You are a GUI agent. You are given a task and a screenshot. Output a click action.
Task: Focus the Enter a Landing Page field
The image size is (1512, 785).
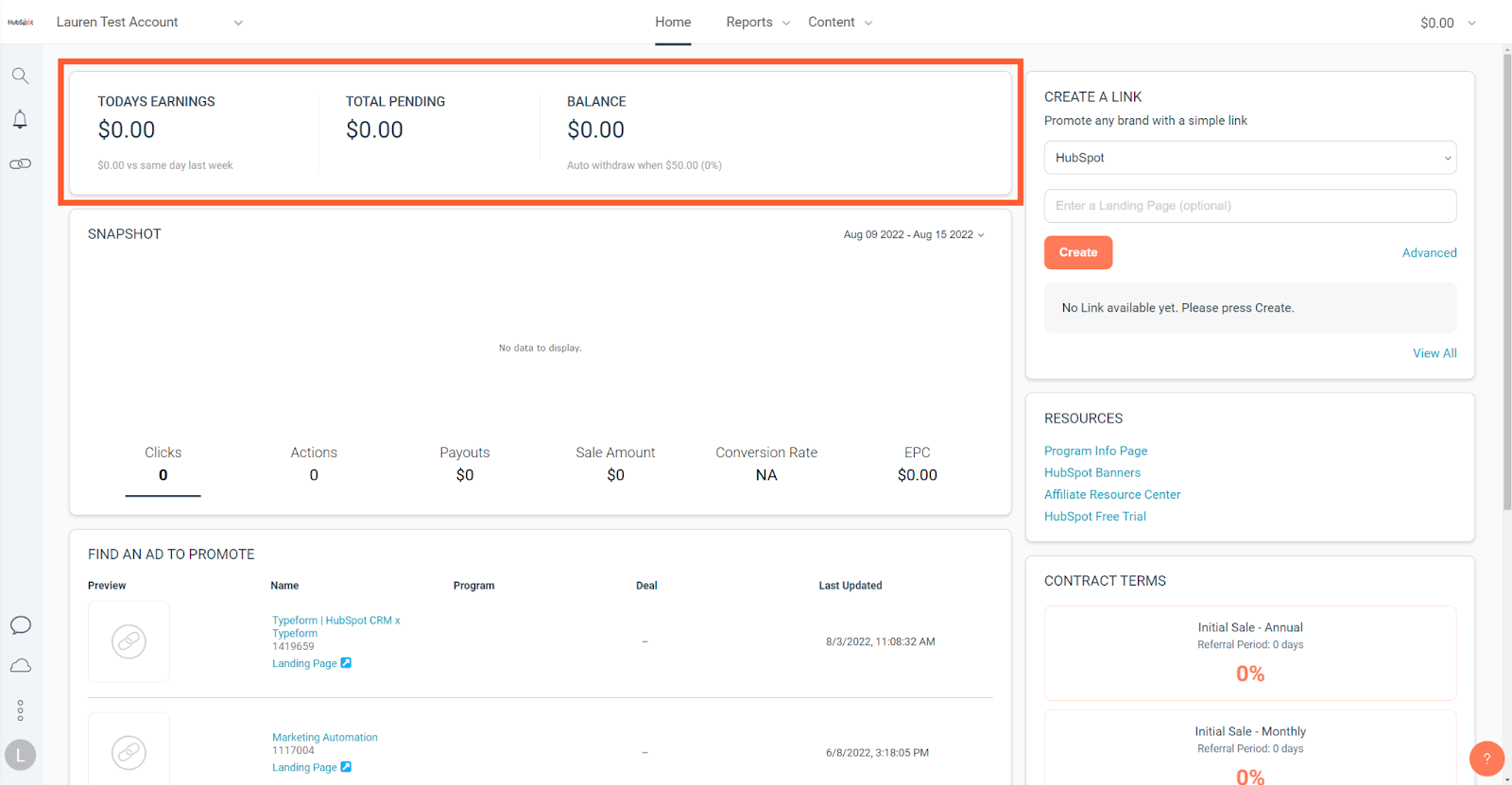1250,206
